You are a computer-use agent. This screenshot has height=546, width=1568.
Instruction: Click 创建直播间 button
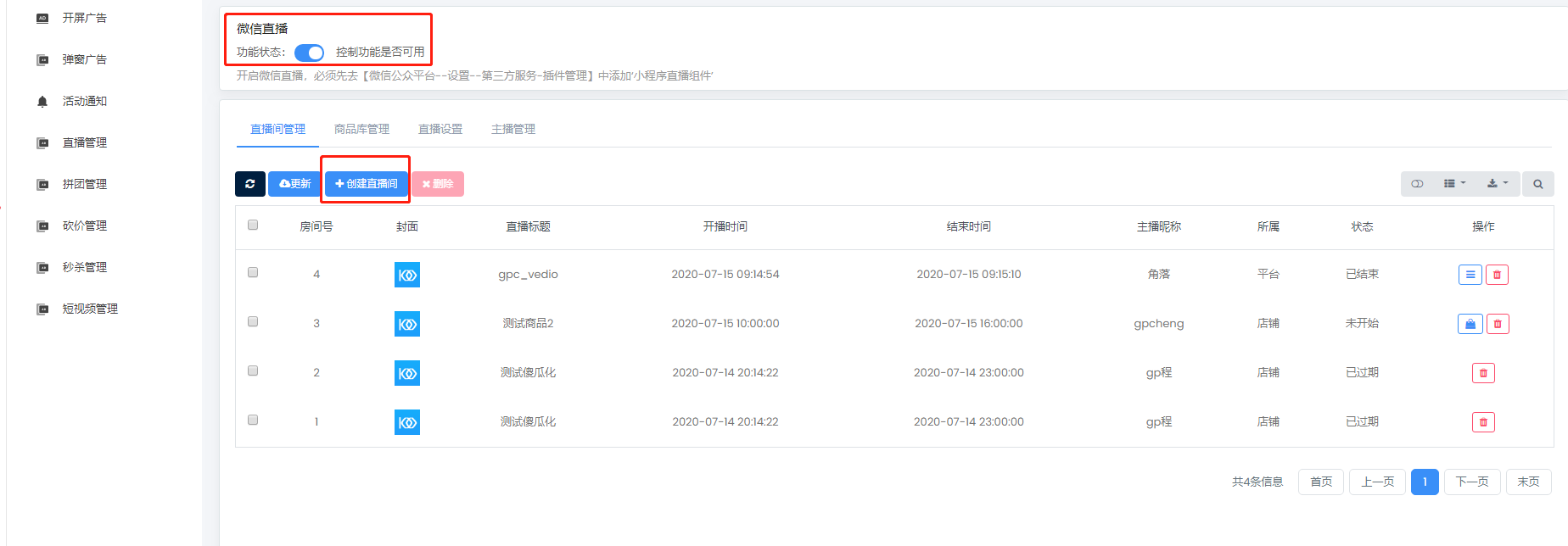(367, 184)
